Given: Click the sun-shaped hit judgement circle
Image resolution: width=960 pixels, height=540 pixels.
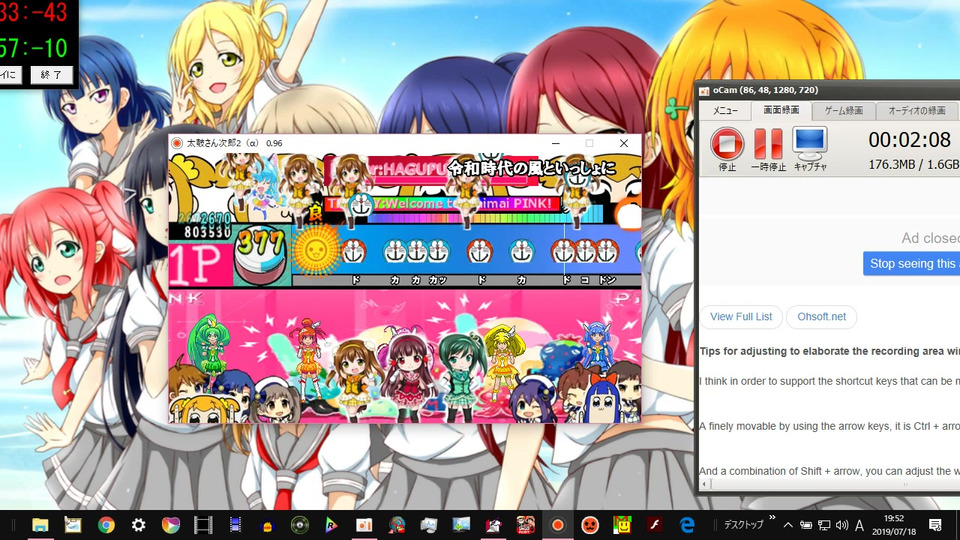Looking at the screenshot, I should point(315,250).
